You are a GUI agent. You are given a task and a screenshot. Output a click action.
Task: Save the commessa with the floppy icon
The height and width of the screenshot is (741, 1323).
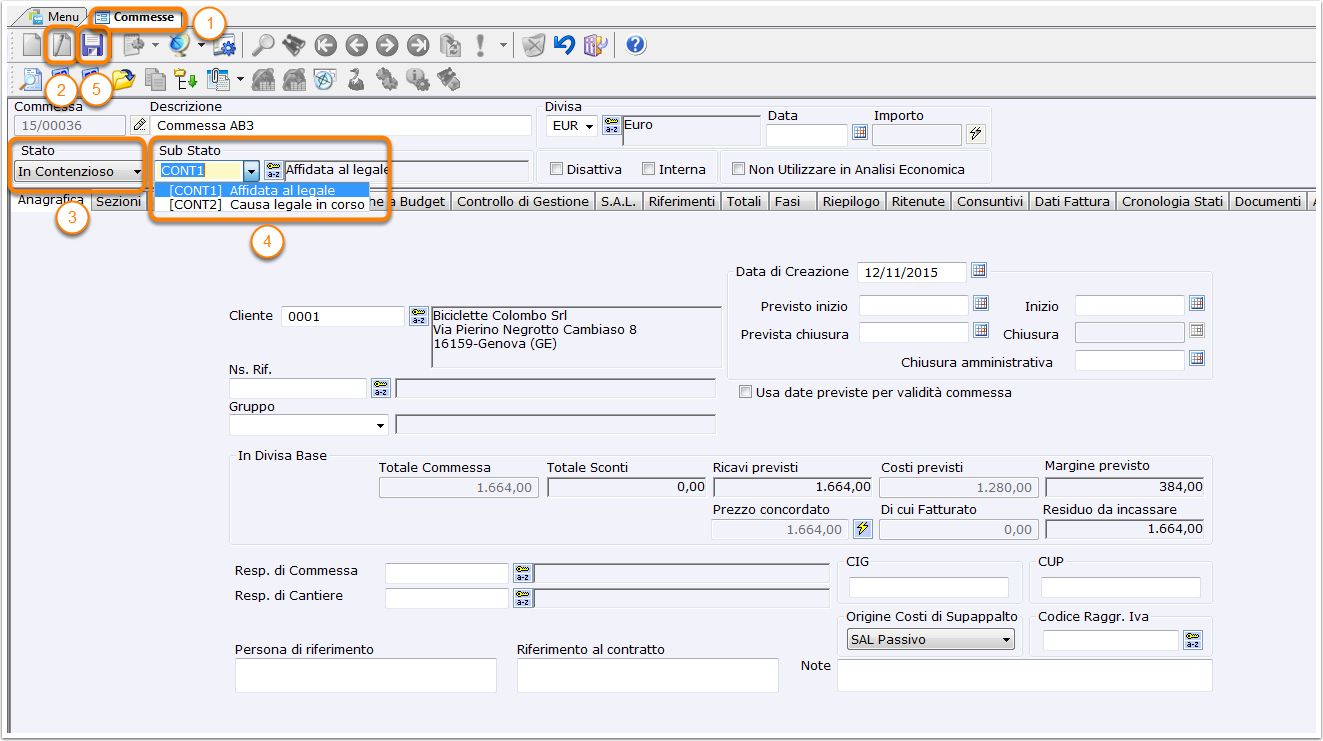tap(93, 45)
